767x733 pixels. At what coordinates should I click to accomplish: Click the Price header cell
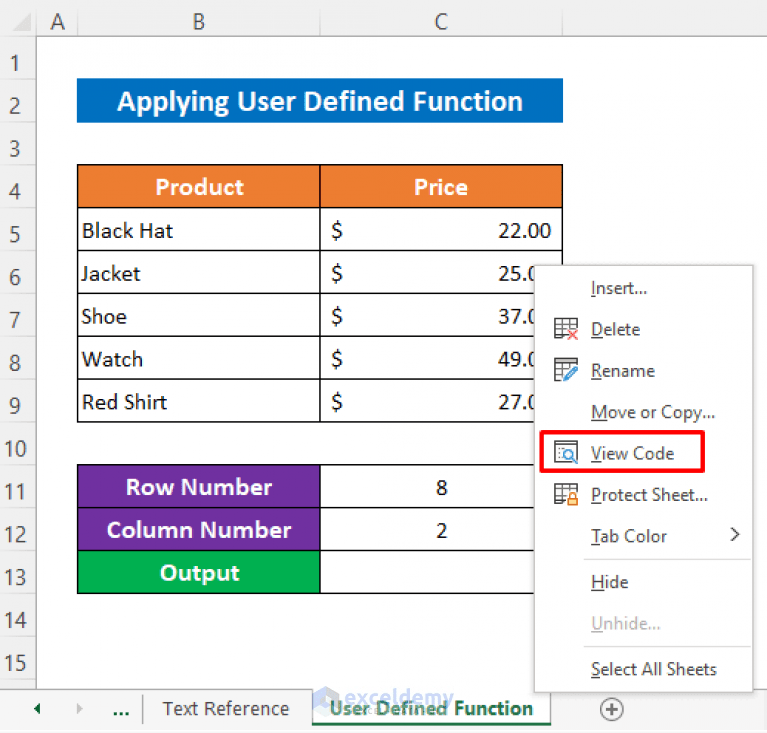(x=441, y=186)
